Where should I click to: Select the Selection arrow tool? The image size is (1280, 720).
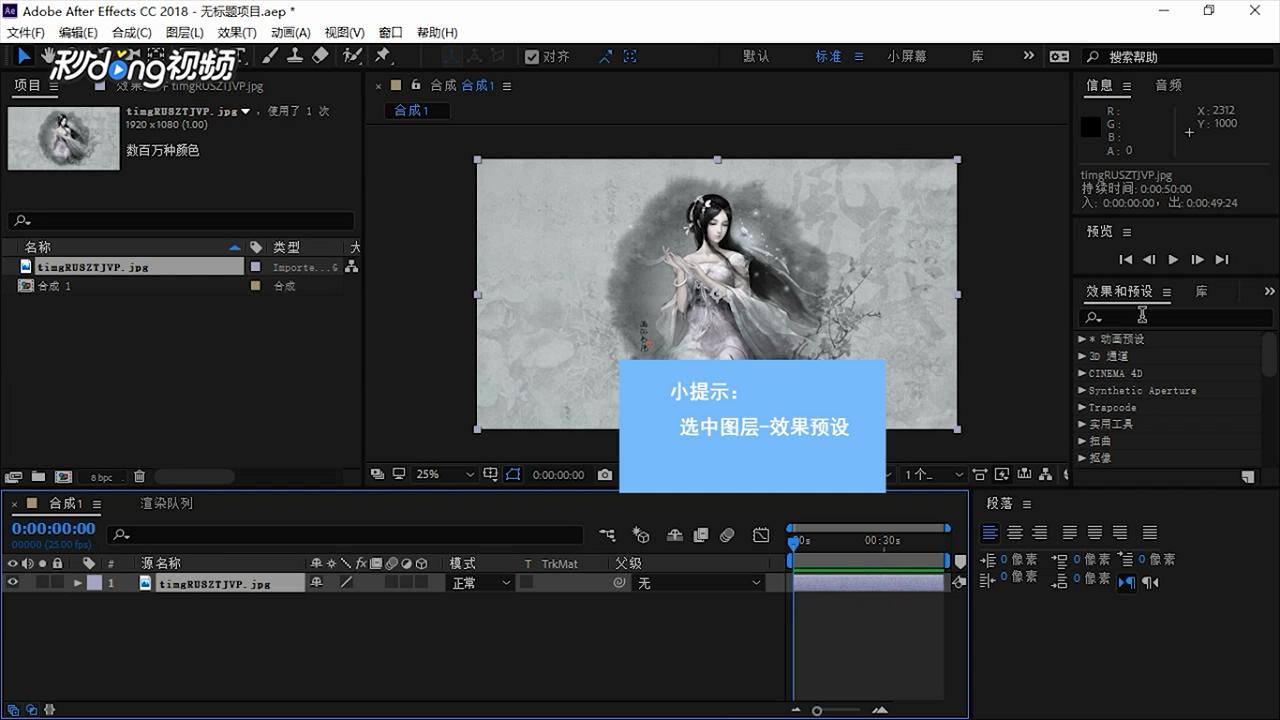[x=24, y=56]
